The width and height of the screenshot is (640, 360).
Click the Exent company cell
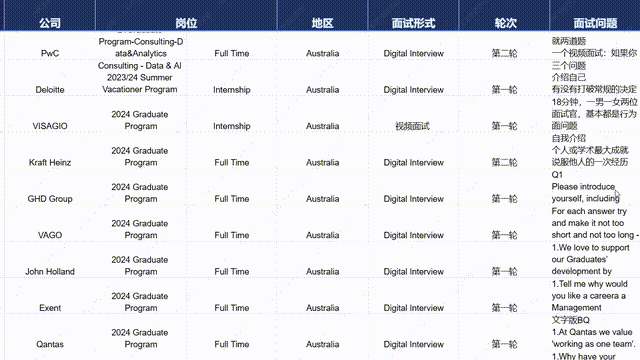click(50, 308)
